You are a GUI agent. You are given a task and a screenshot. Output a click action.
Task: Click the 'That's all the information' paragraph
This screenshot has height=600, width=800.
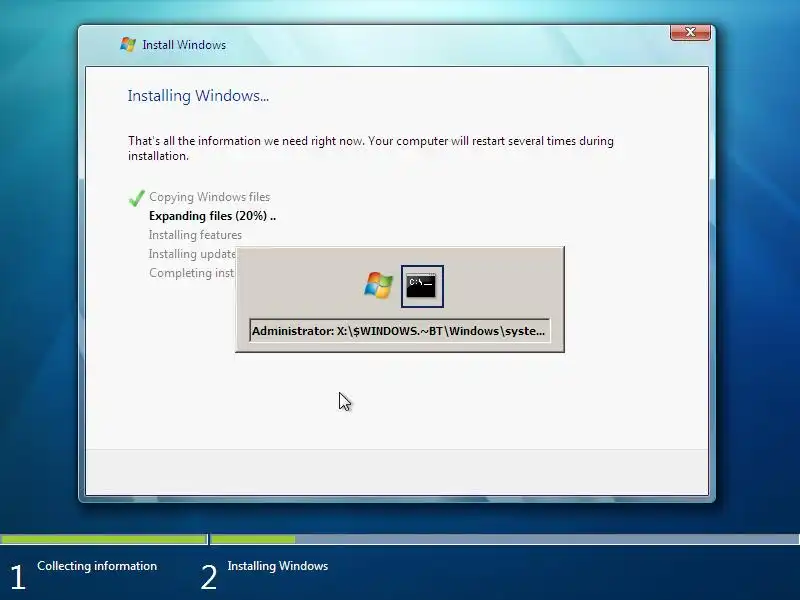[370, 148]
